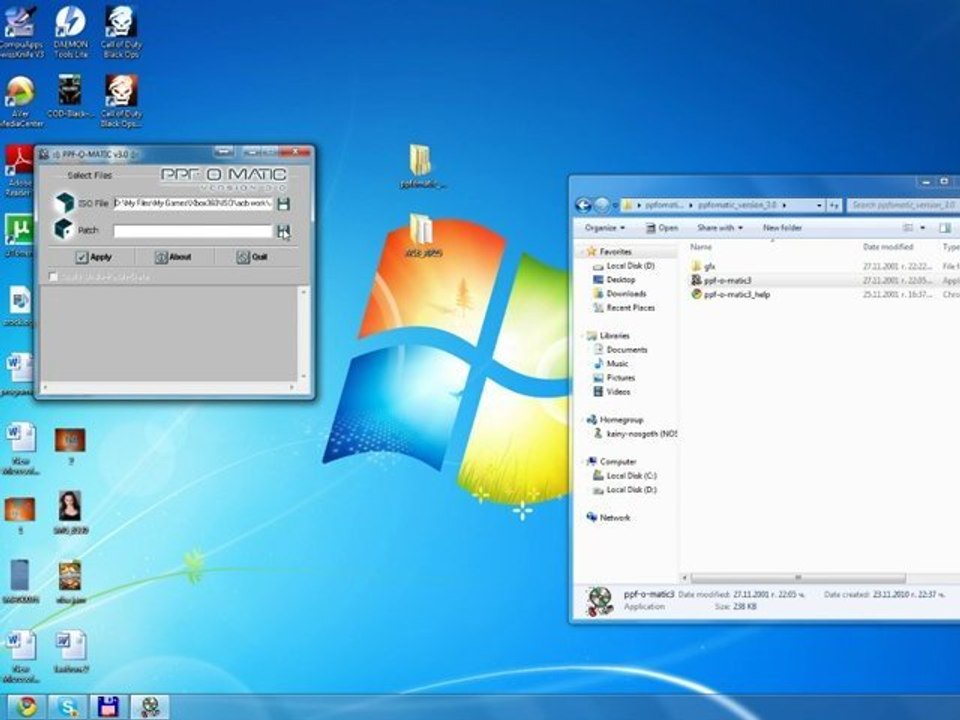Focus the empty Patch input field
This screenshot has width=960, height=720.
[193, 231]
